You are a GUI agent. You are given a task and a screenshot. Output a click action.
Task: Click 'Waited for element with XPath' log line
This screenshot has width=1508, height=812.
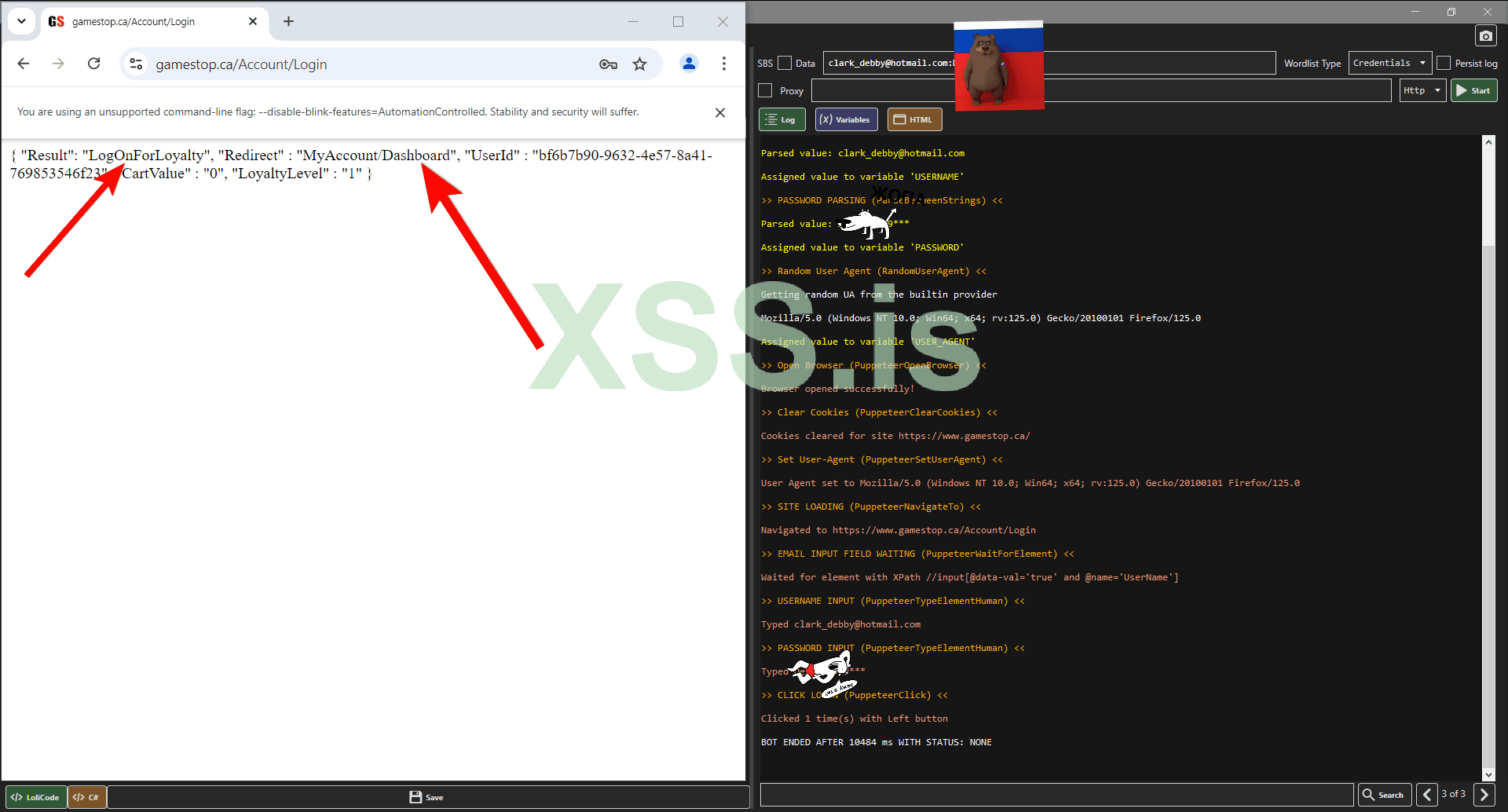pos(969,577)
